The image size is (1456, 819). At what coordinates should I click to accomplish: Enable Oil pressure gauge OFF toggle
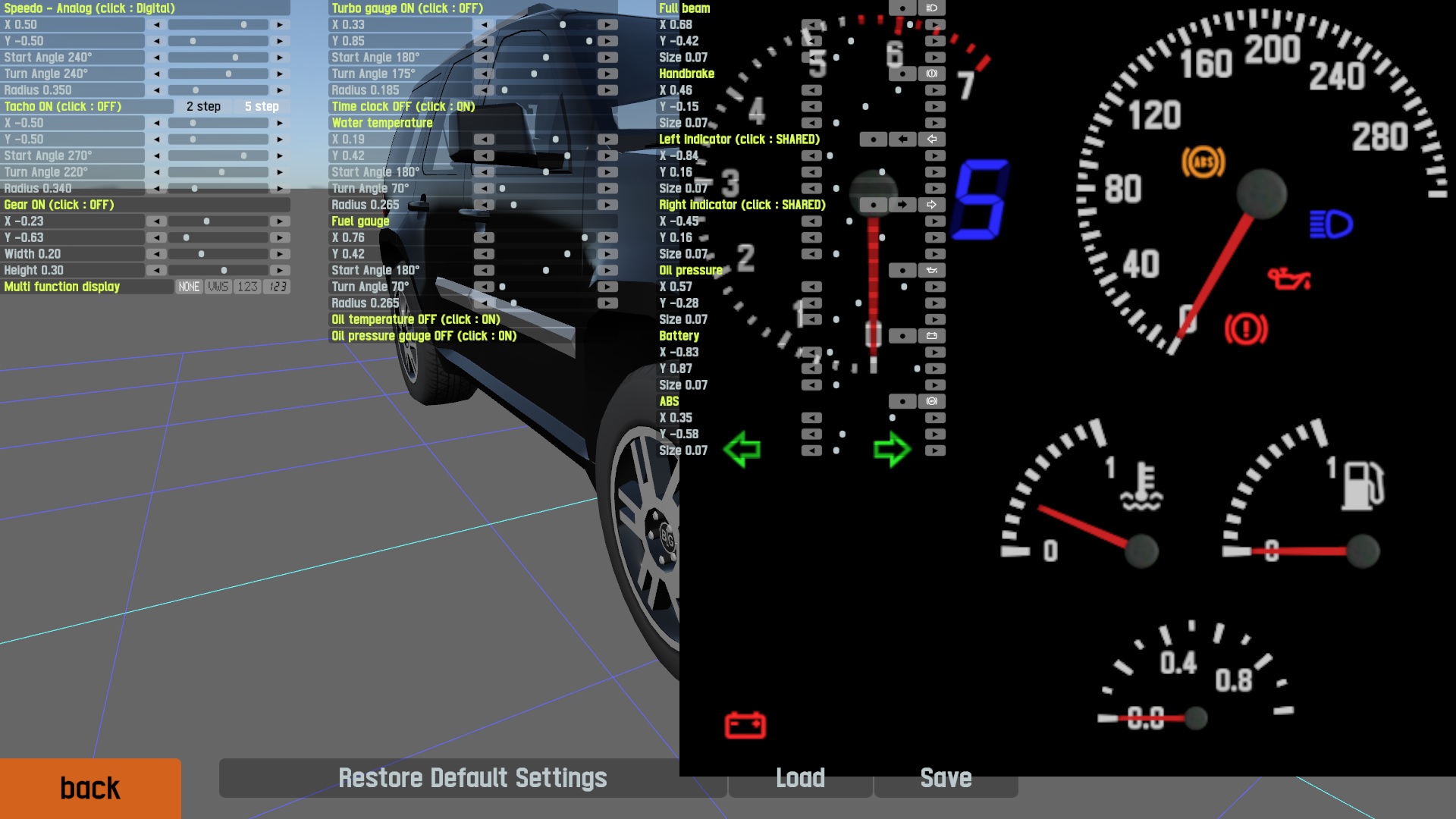point(424,336)
